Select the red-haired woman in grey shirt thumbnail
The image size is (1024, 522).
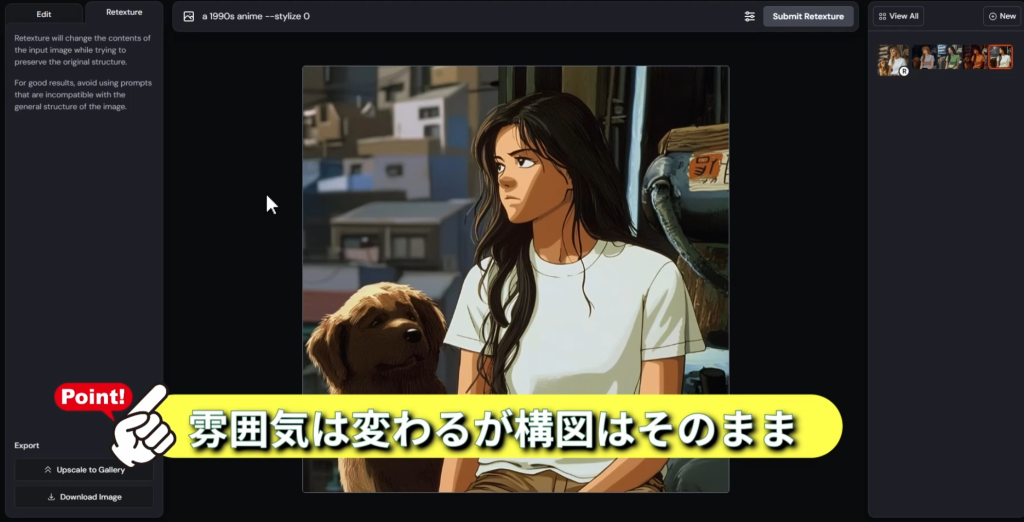pyautogui.click(x=924, y=57)
